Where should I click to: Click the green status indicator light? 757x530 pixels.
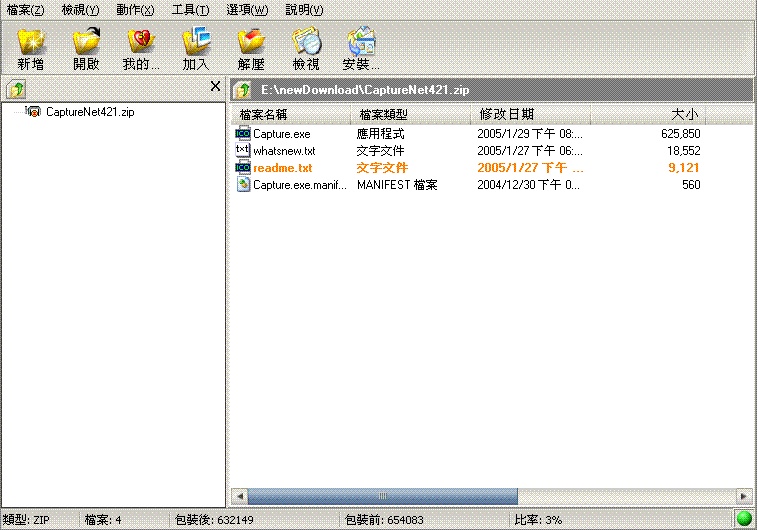point(744,519)
